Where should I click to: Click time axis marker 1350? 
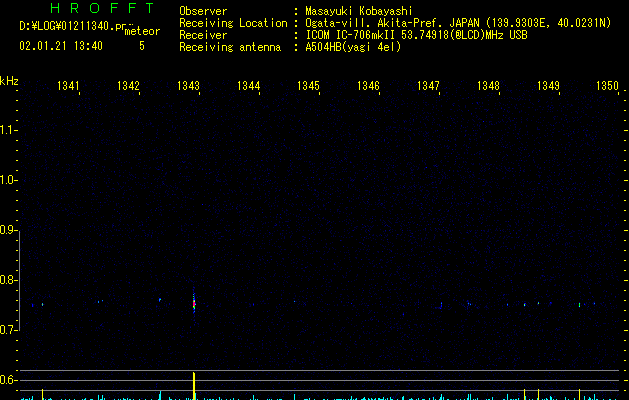607,86
